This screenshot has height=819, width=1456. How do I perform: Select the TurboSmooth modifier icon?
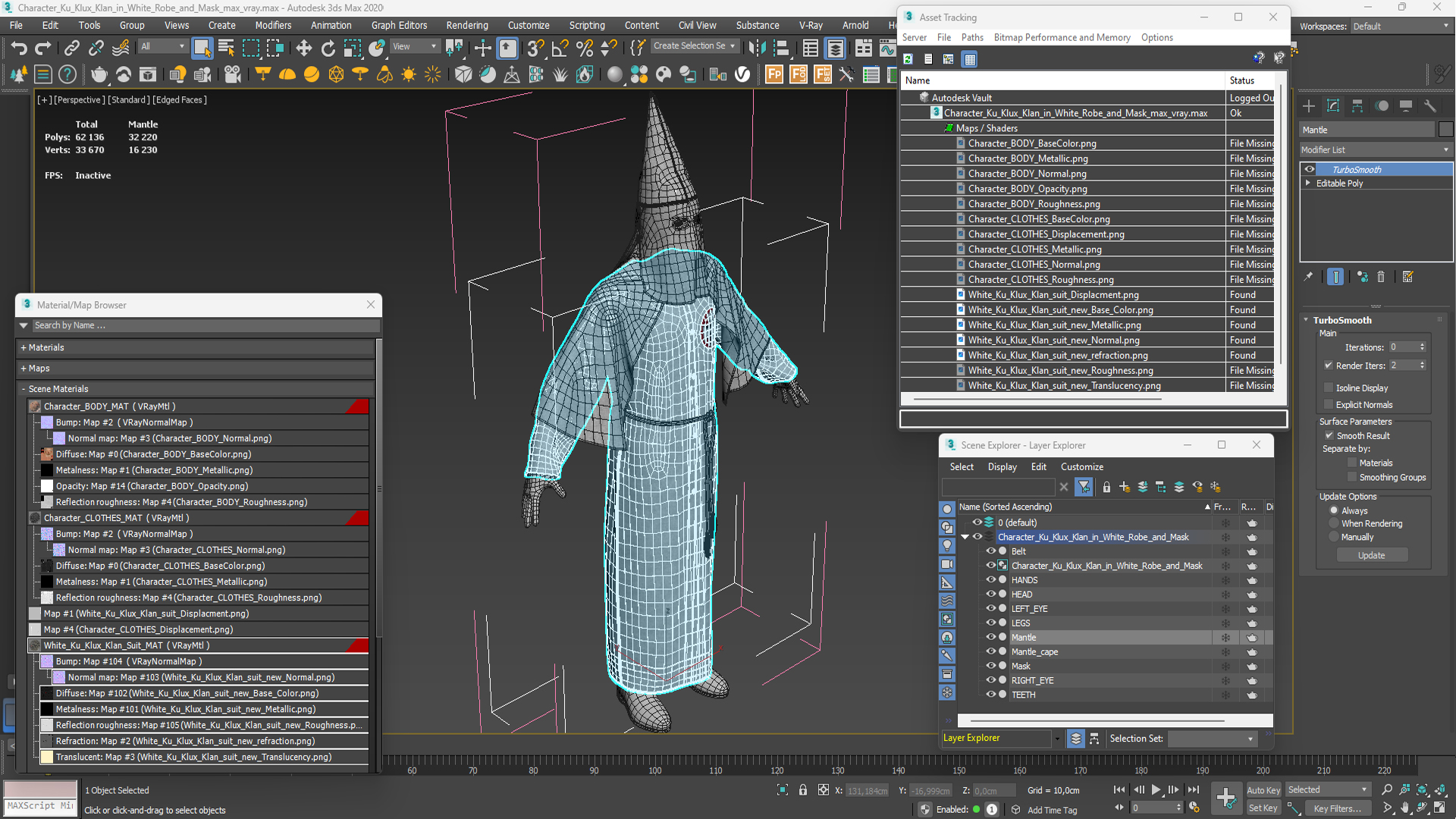pos(1310,169)
